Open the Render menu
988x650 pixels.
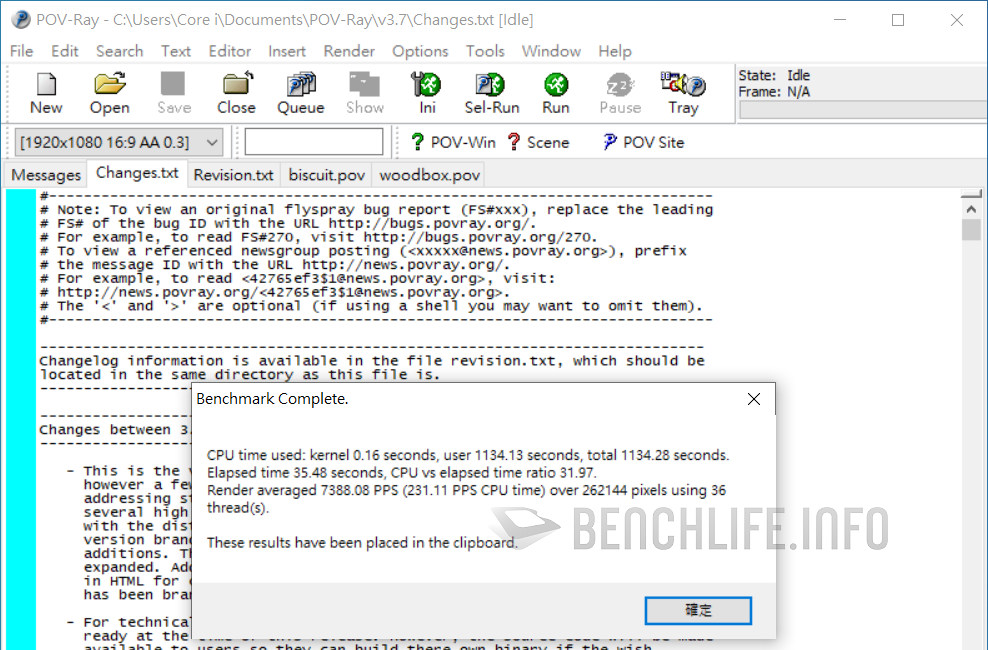coord(349,51)
